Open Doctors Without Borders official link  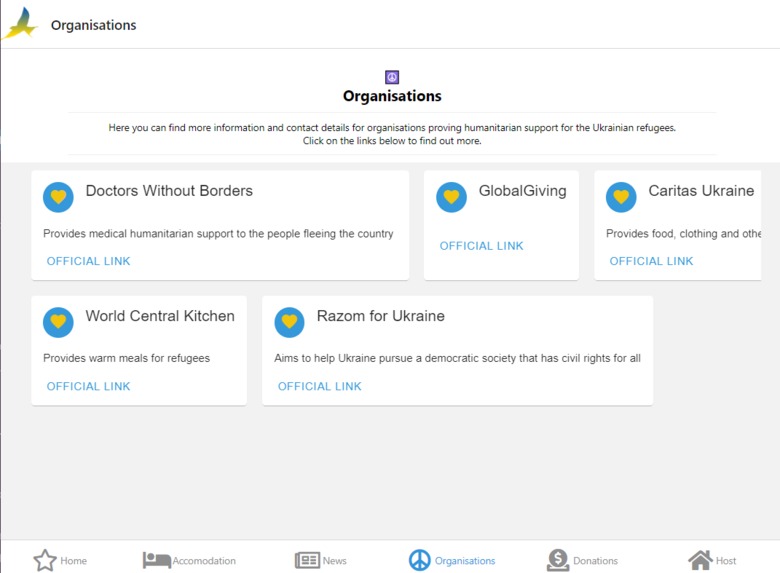point(89,261)
